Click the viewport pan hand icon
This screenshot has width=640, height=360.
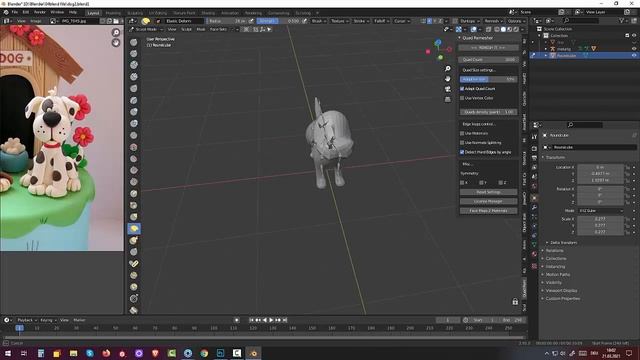pos(448,79)
